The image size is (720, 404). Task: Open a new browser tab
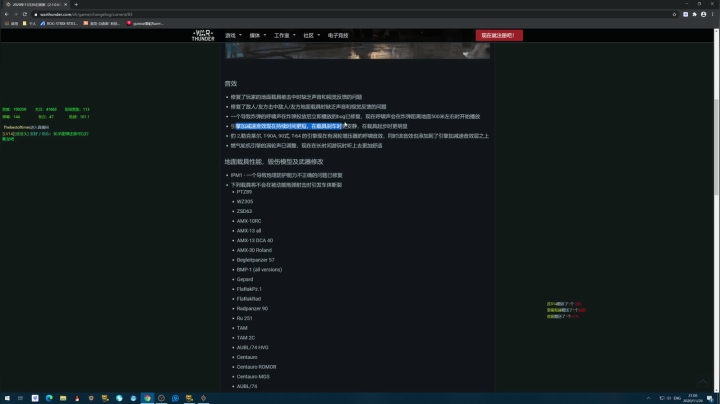point(76,4)
